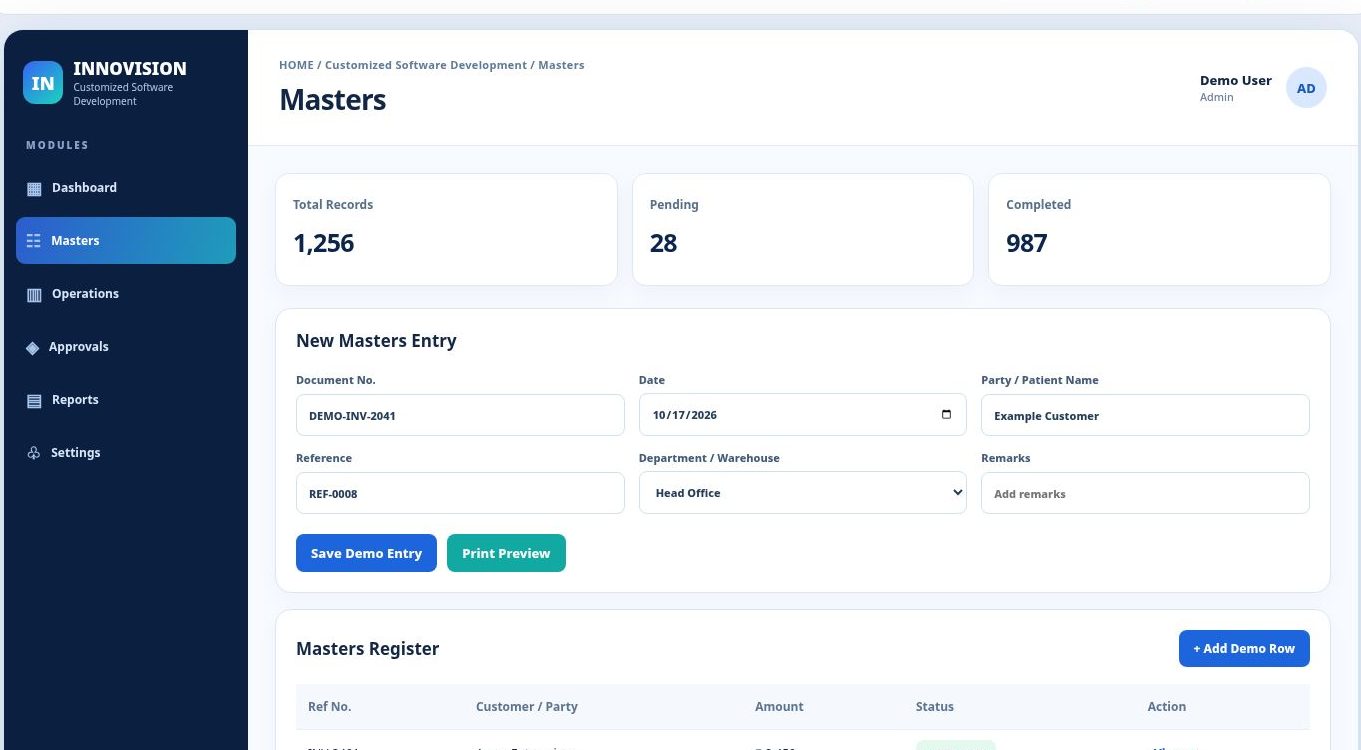This screenshot has height=750, width=1361.
Task: Click the Reports icon in sidebar
Action: 34,400
